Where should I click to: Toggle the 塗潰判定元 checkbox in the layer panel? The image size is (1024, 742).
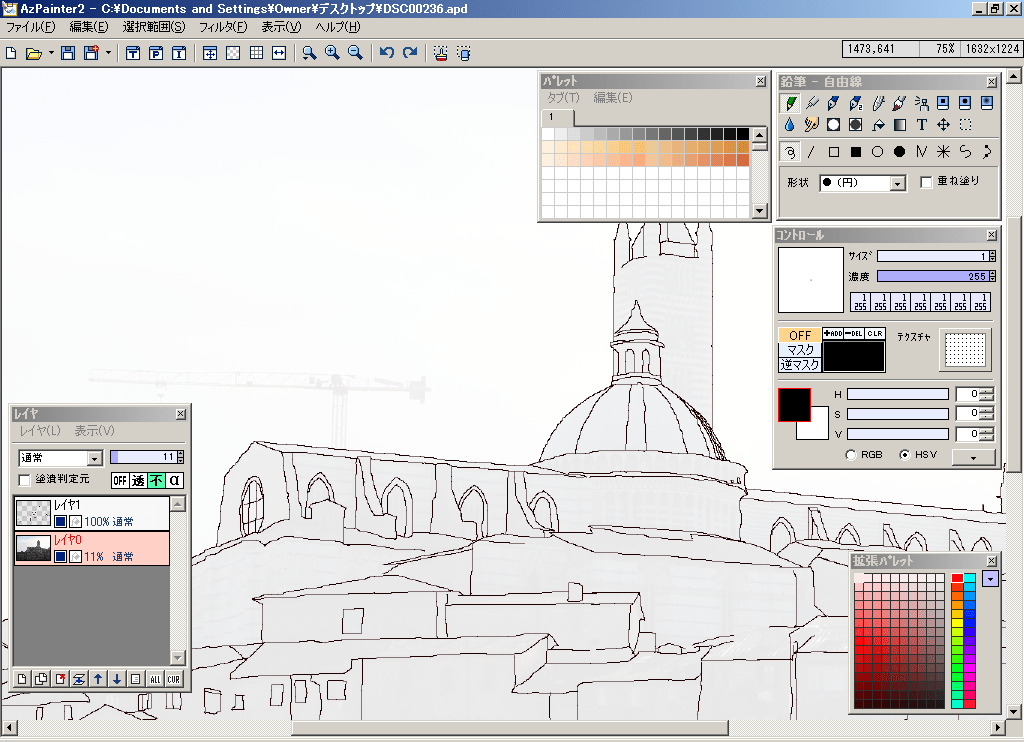coord(23,479)
